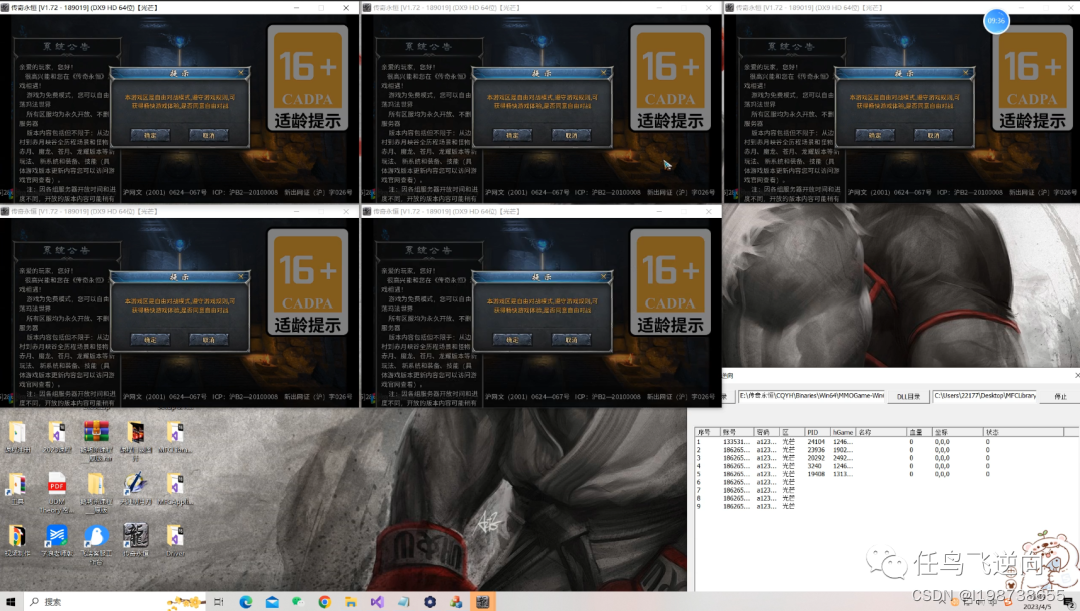Open the MFCAppli... folder on desktop

click(175, 486)
